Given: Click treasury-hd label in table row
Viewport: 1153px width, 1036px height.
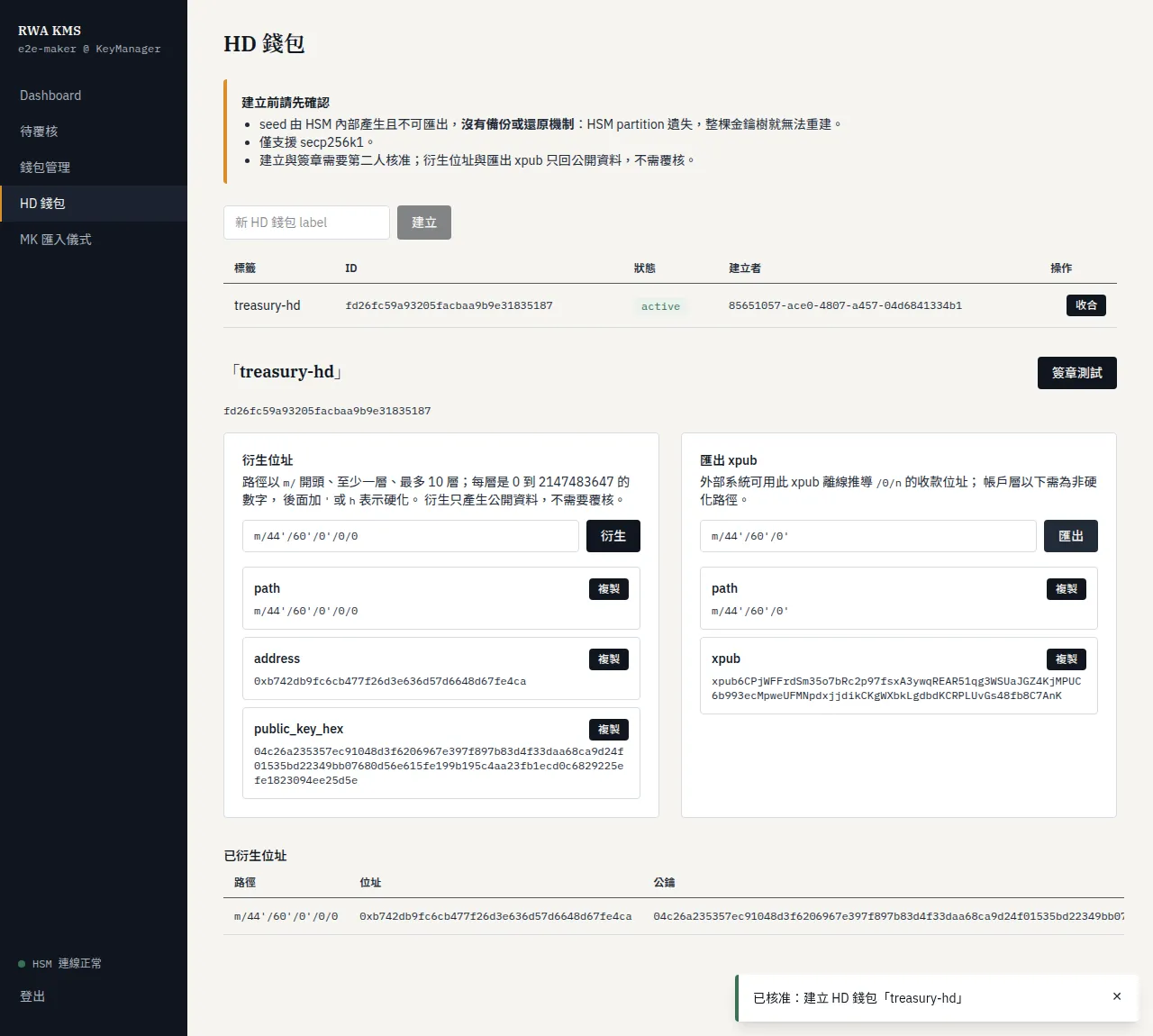Looking at the screenshot, I should (268, 305).
